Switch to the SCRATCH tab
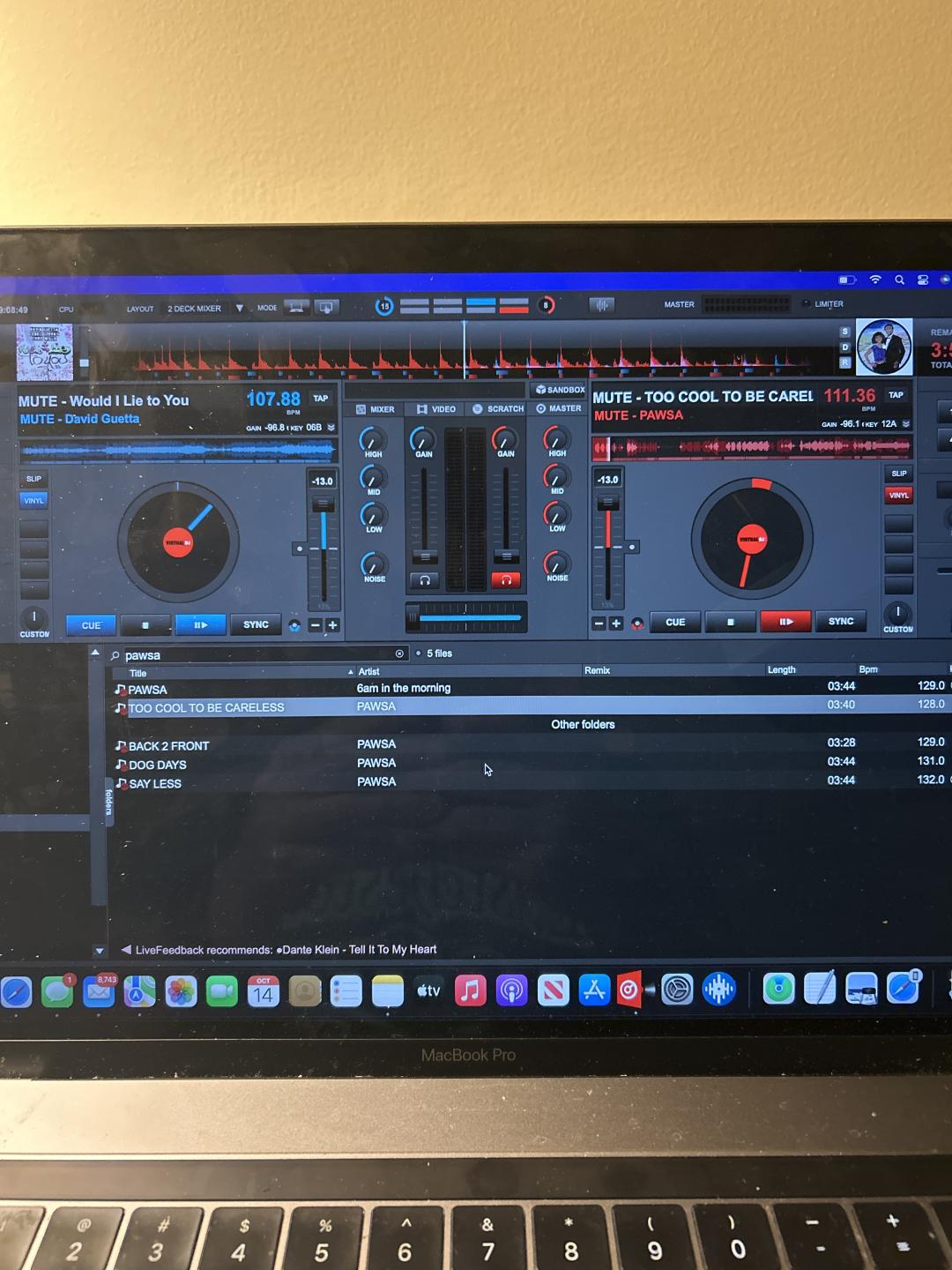The height and width of the screenshot is (1270, 952). pos(498,409)
